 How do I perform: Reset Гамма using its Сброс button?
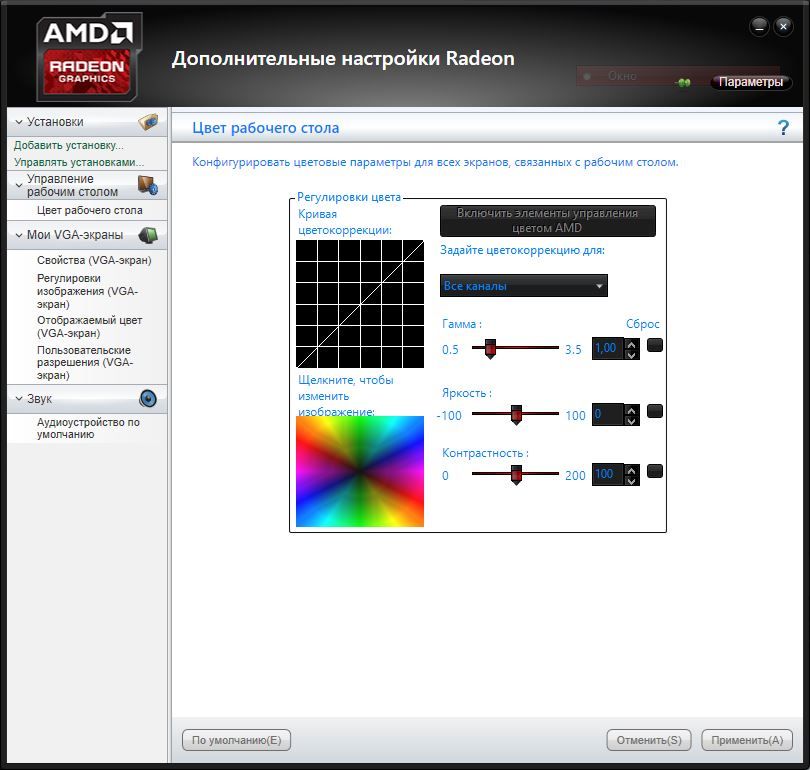(655, 345)
